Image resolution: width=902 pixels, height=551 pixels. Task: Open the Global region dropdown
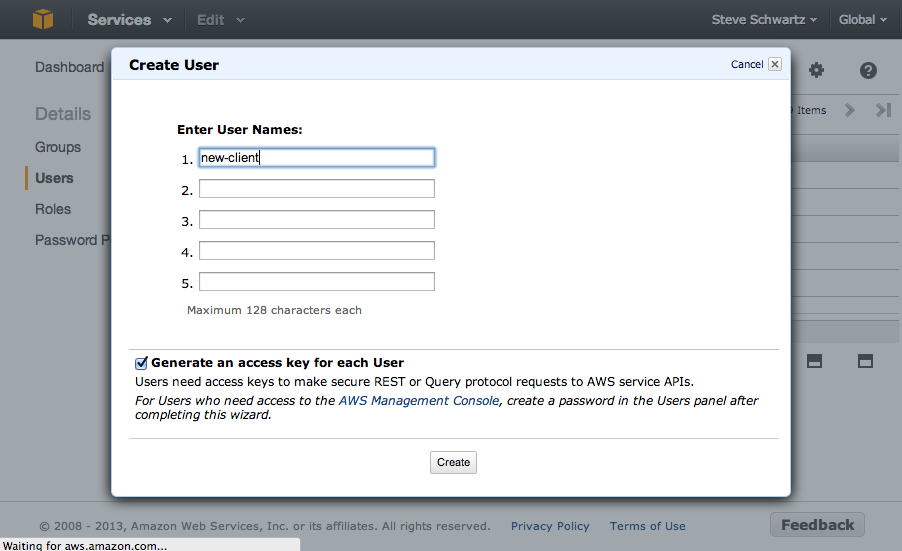862,20
